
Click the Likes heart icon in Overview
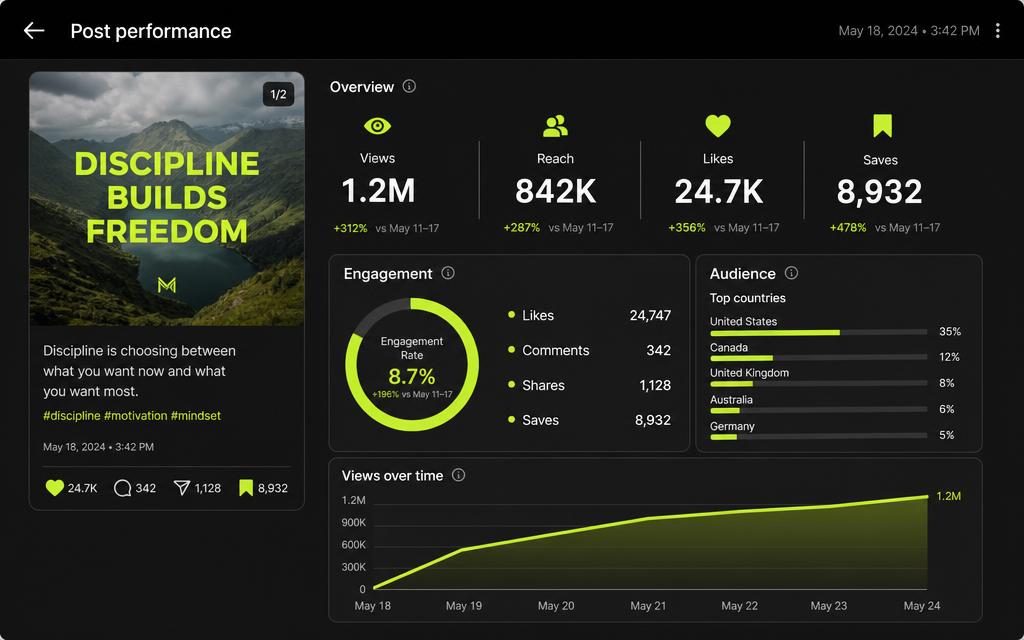(718, 125)
